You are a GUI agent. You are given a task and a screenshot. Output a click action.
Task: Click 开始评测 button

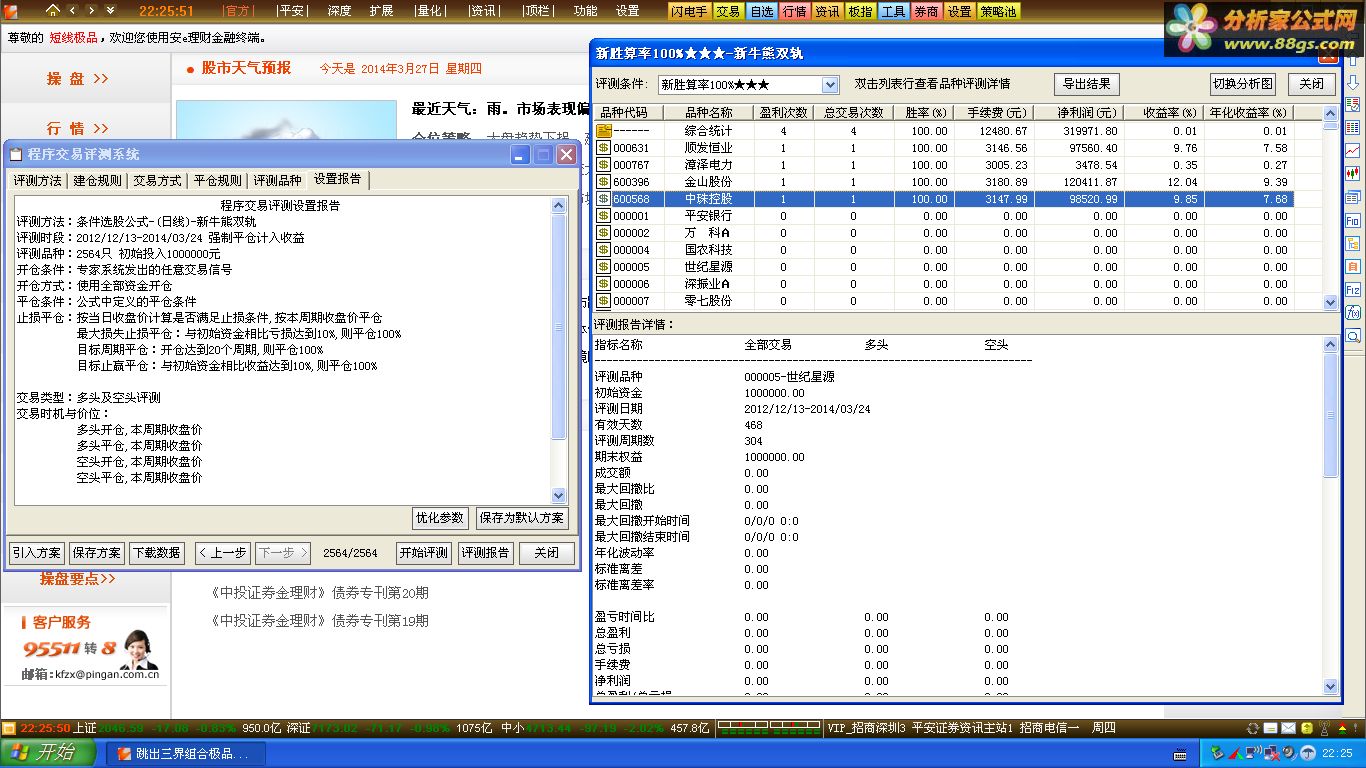click(x=424, y=553)
